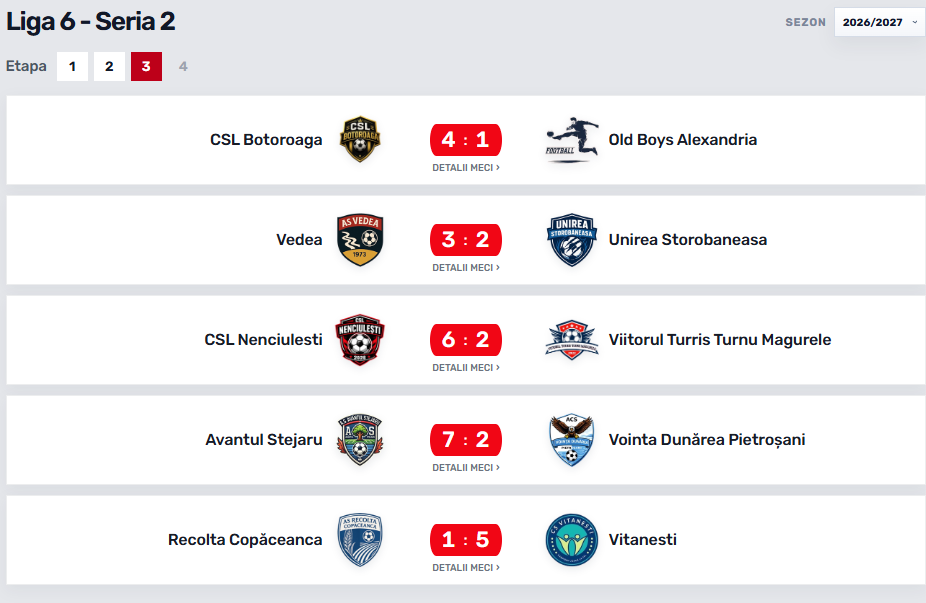Open Detalii Meci for Botoroaga match
926x603 pixels.
pyautogui.click(x=466, y=168)
